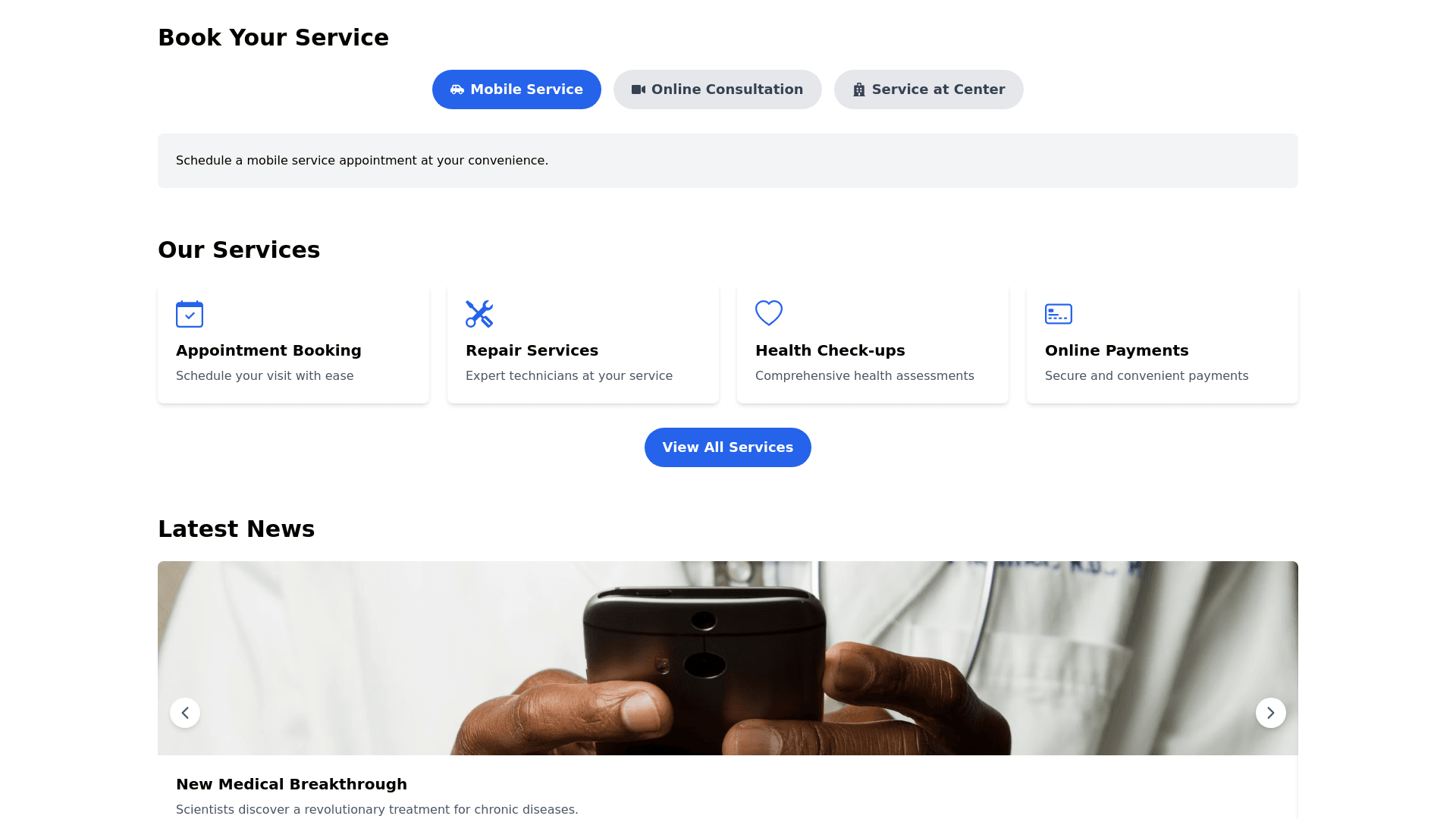Viewport: 1456px width, 819px height.
Task: Select Health Check-ups card heading
Action: coord(830,350)
